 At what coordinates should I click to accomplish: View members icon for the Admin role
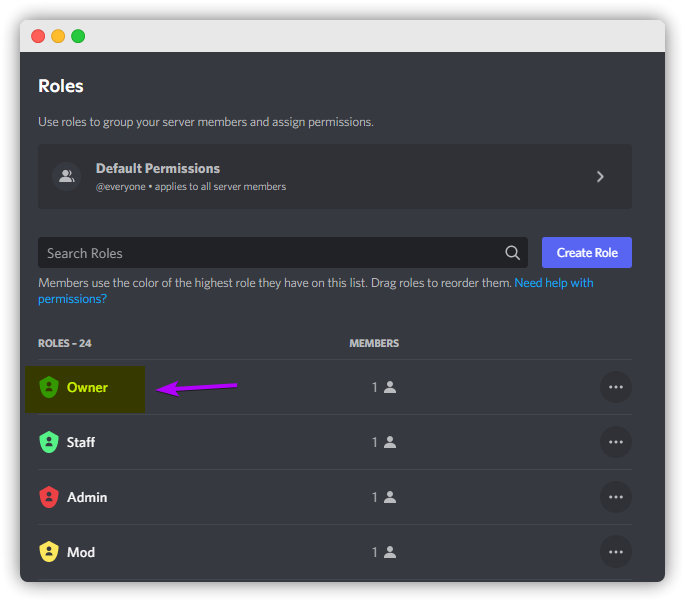click(390, 497)
